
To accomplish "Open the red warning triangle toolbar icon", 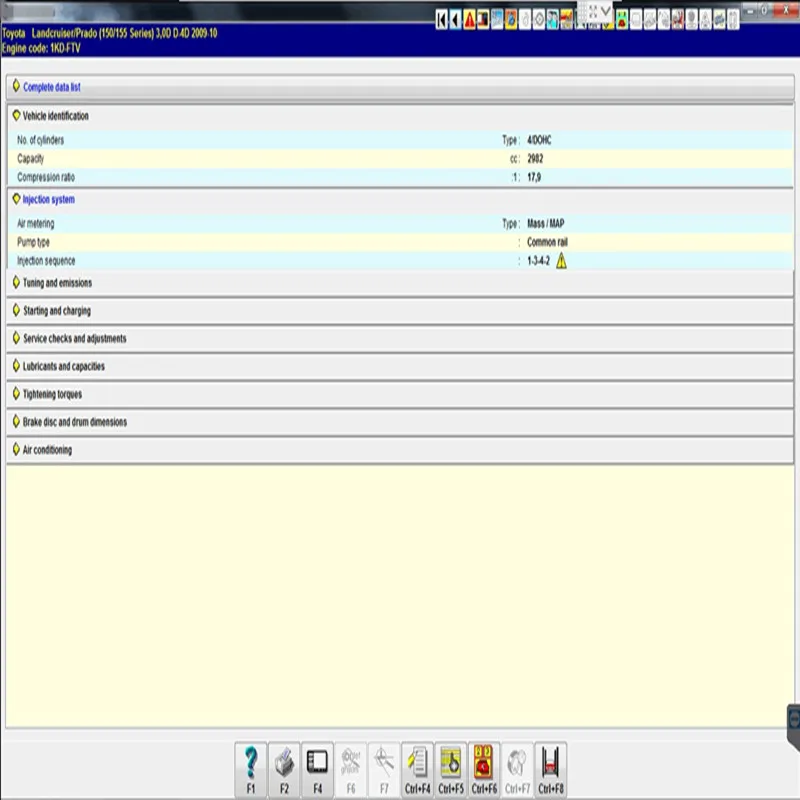I will 469,19.
